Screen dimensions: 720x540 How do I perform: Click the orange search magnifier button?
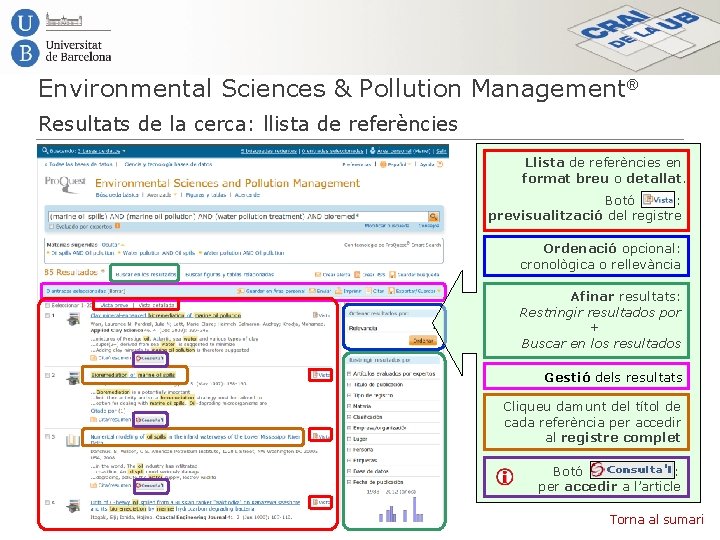tap(433, 216)
